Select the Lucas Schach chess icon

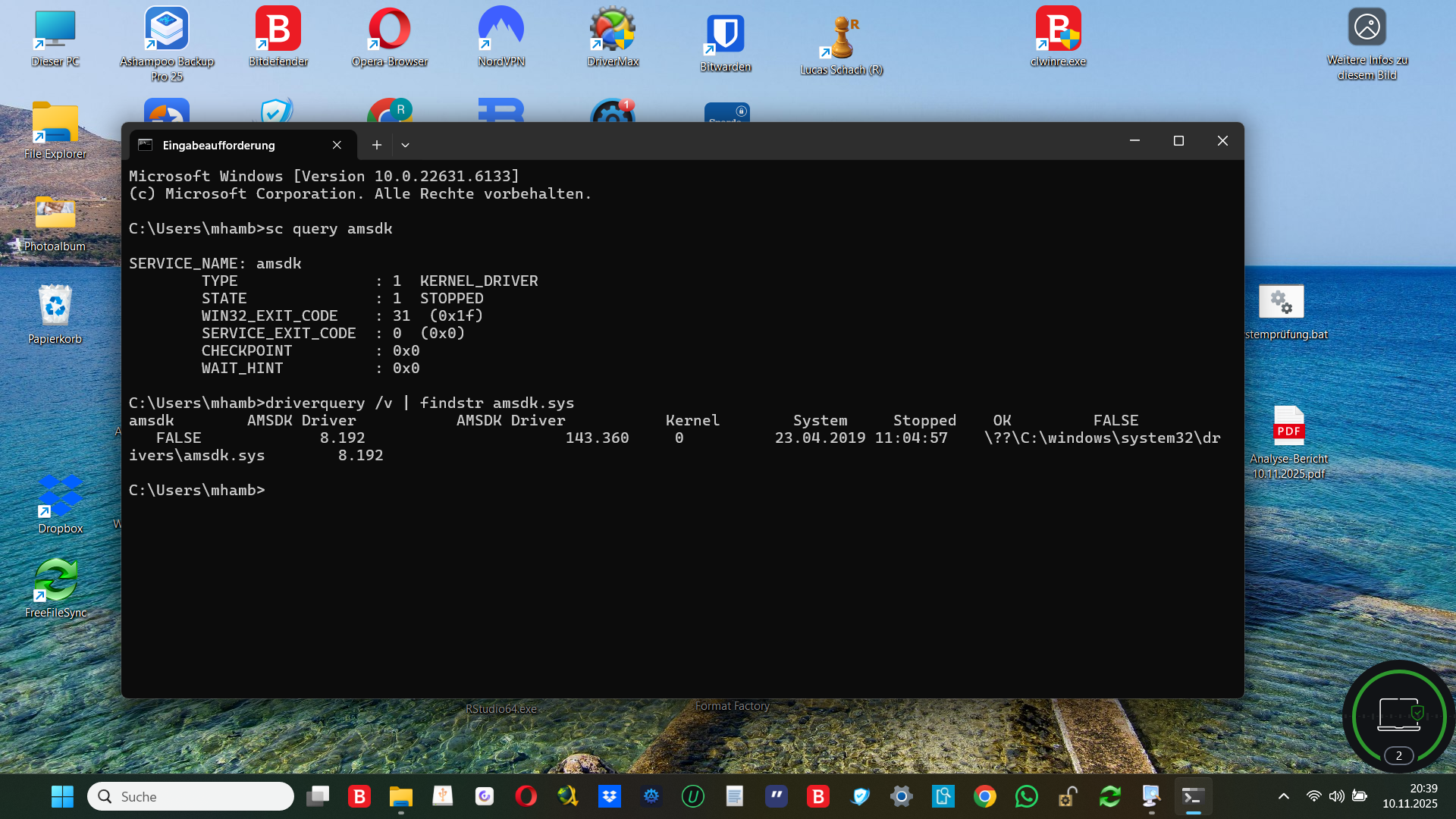point(841,38)
